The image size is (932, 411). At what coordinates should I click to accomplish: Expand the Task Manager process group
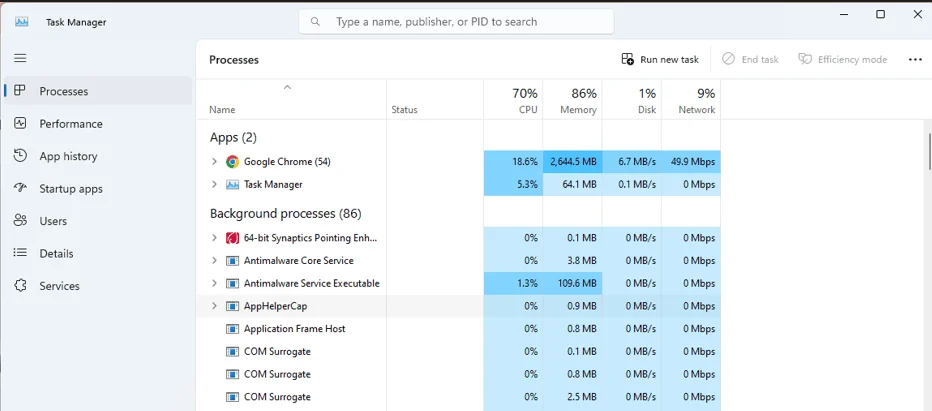(x=215, y=184)
